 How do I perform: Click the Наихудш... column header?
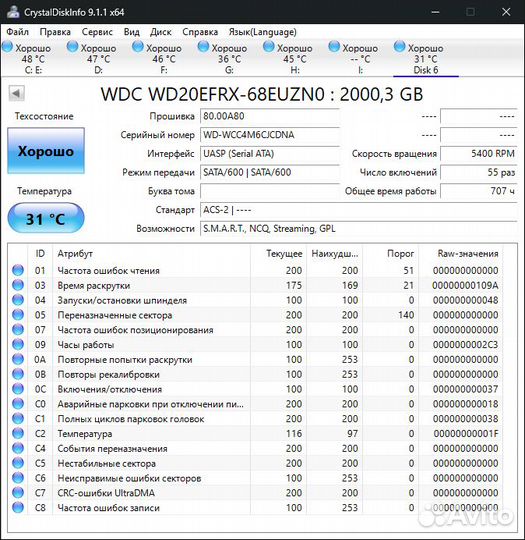[334, 254]
